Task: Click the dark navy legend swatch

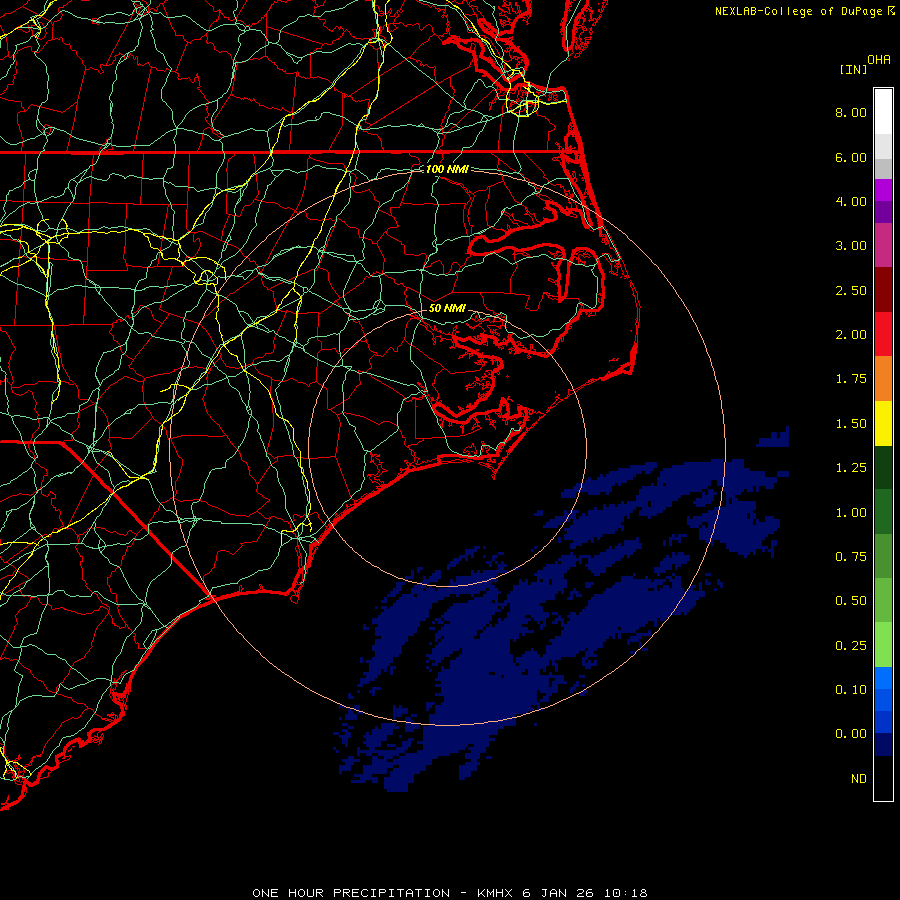Action: [x=883, y=745]
